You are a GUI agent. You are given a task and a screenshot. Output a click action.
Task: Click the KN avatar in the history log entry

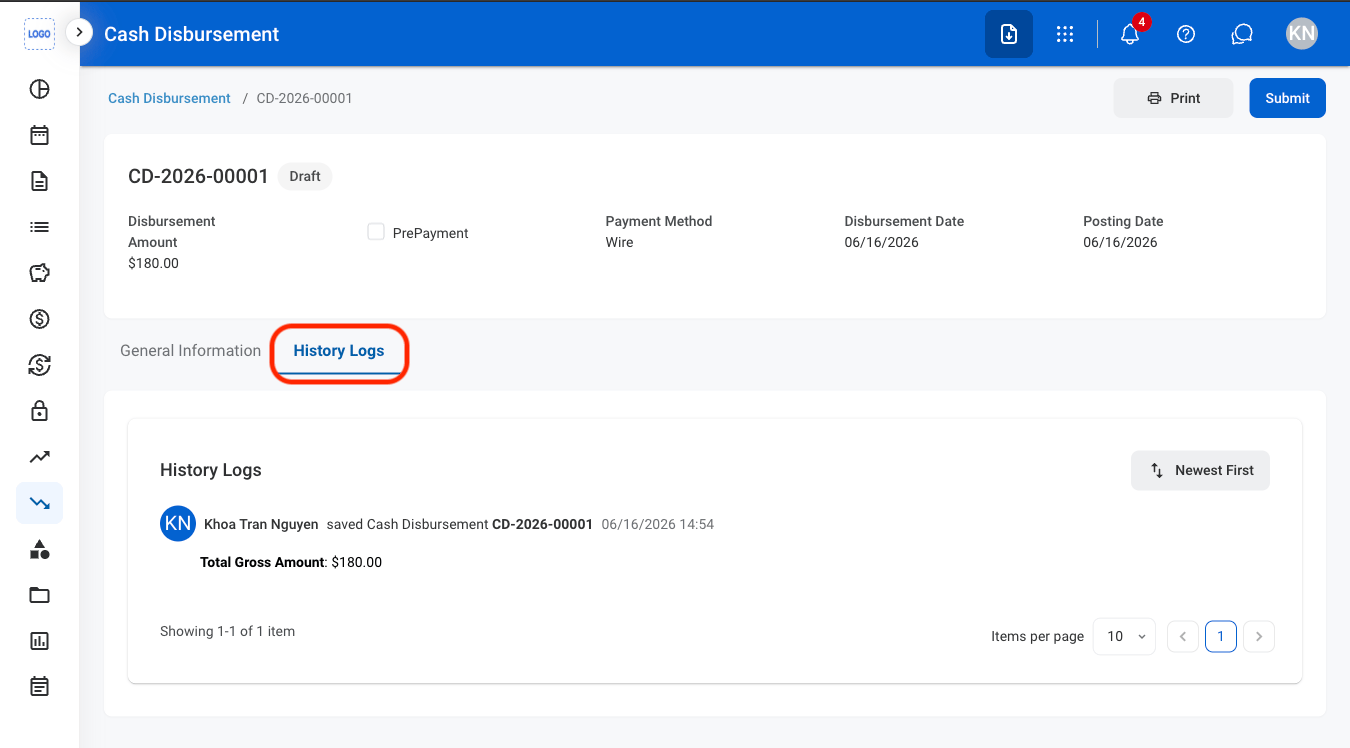[x=178, y=524]
